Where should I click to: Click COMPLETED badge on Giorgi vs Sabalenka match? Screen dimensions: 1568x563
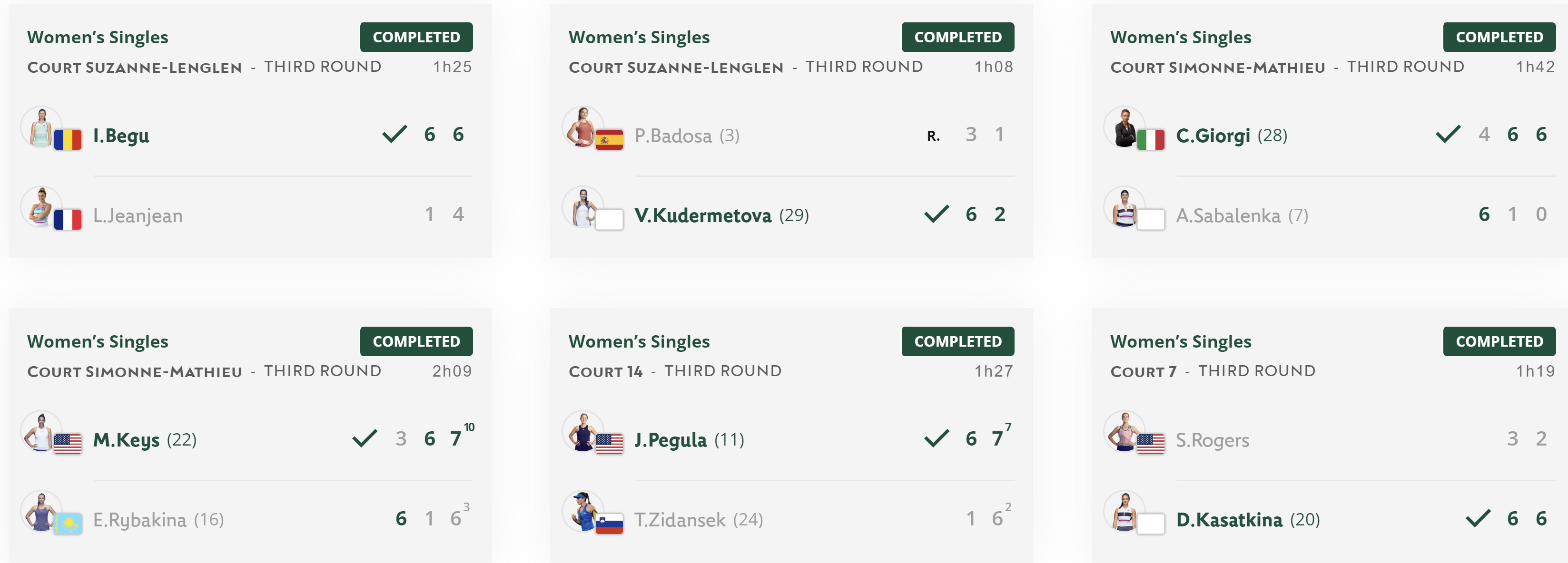(1499, 37)
